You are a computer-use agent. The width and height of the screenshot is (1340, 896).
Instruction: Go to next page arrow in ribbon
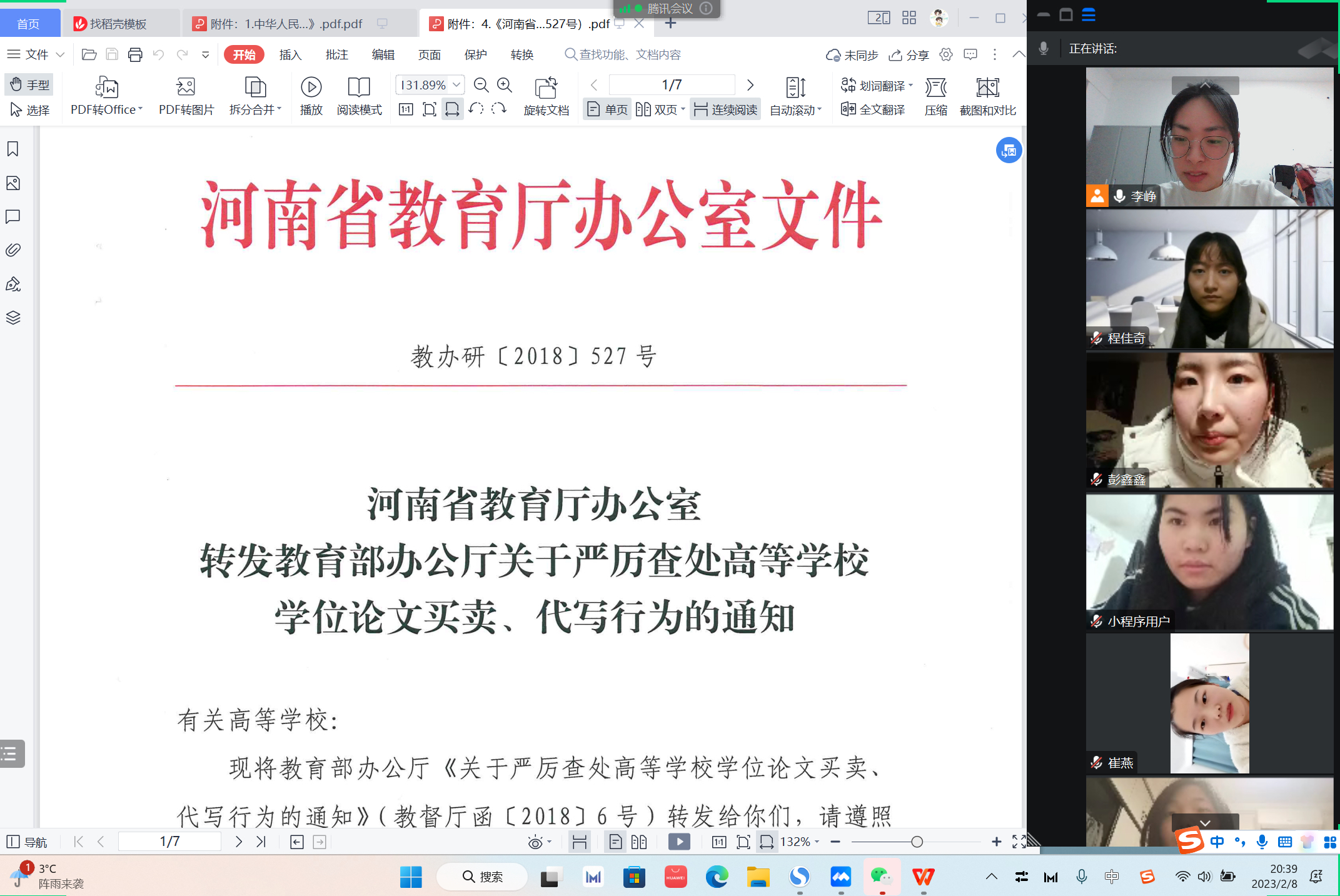pyautogui.click(x=750, y=85)
